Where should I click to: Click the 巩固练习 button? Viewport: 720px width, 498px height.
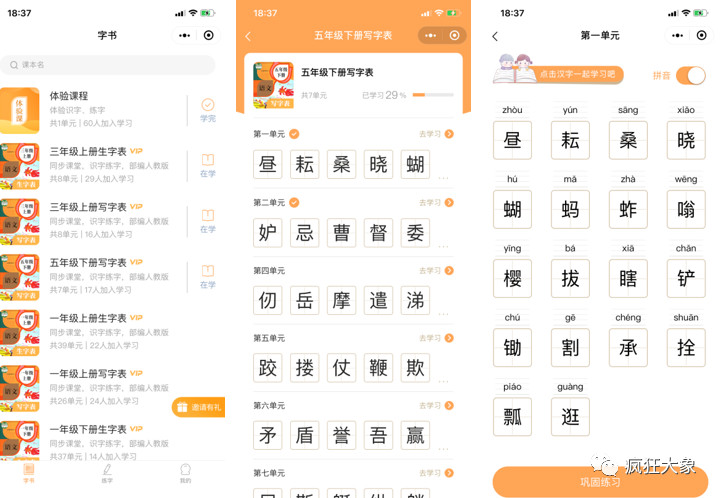point(600,481)
